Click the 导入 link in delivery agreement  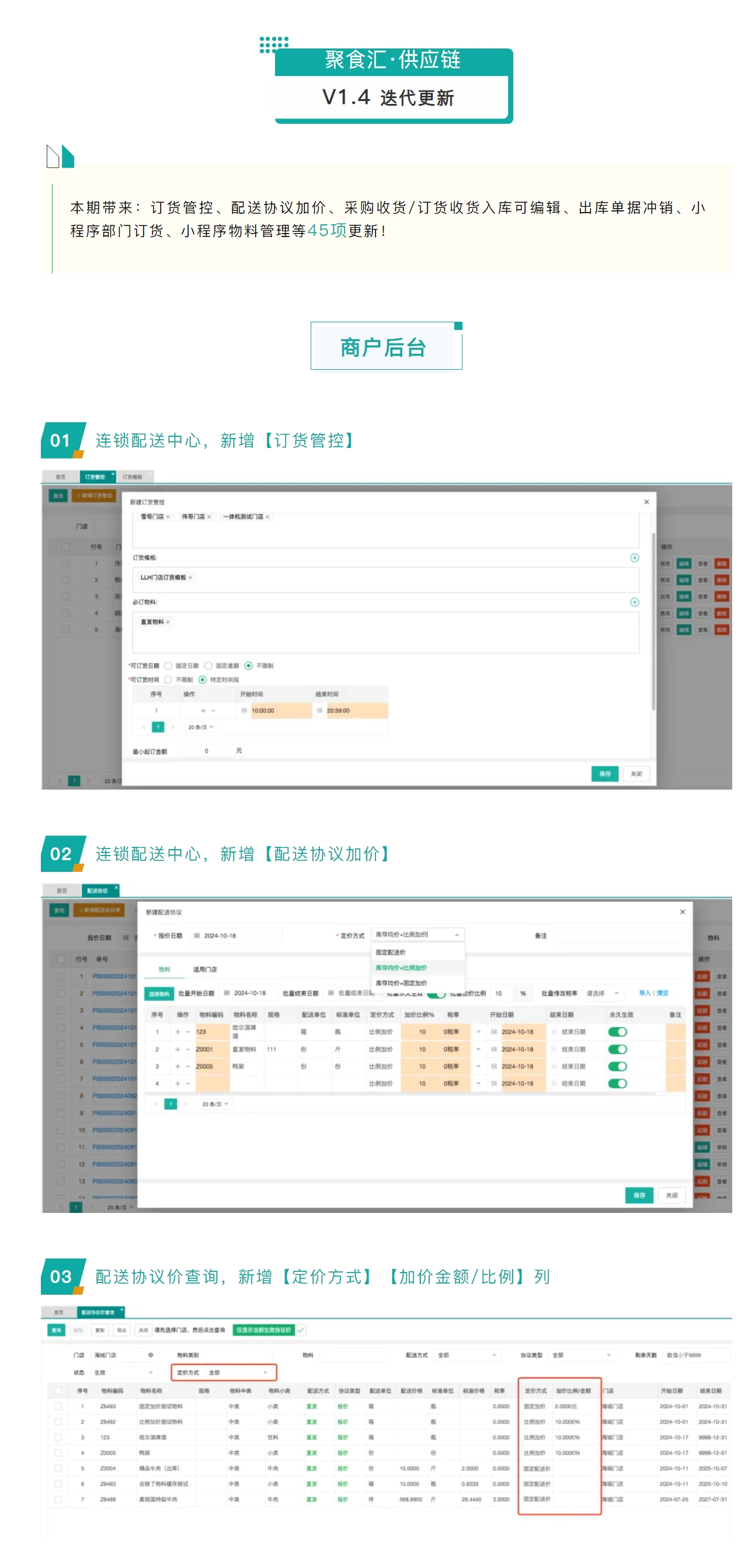(x=643, y=993)
